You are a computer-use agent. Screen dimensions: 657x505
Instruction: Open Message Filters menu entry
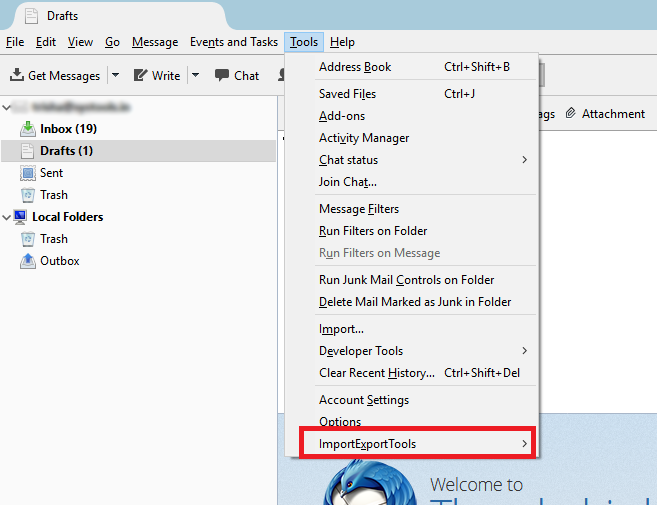[x=411, y=209]
